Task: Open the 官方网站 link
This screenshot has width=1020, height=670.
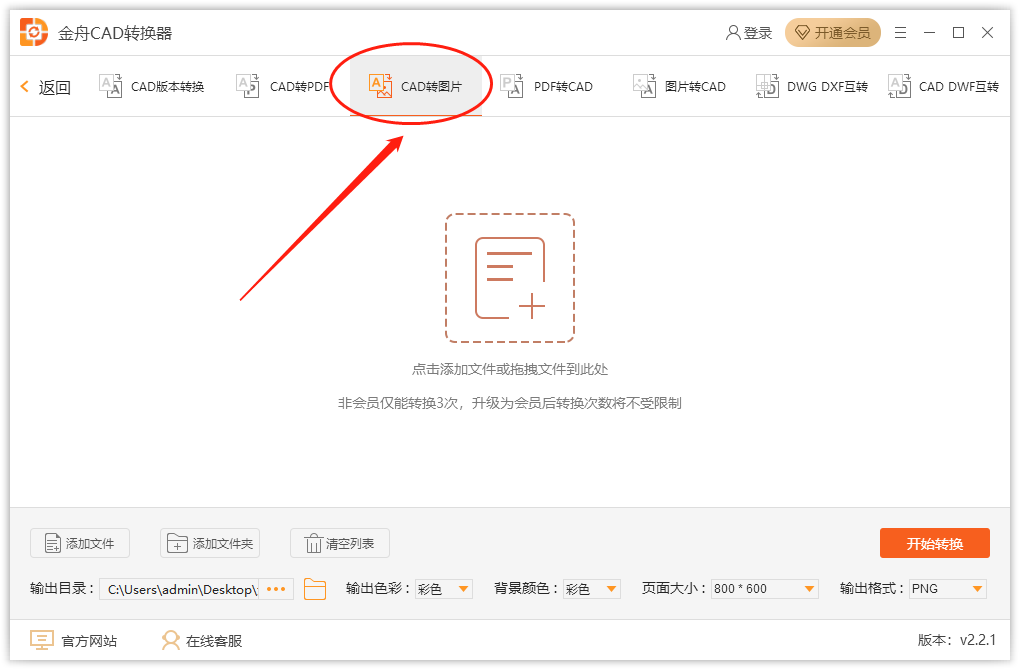Action: coord(74,641)
